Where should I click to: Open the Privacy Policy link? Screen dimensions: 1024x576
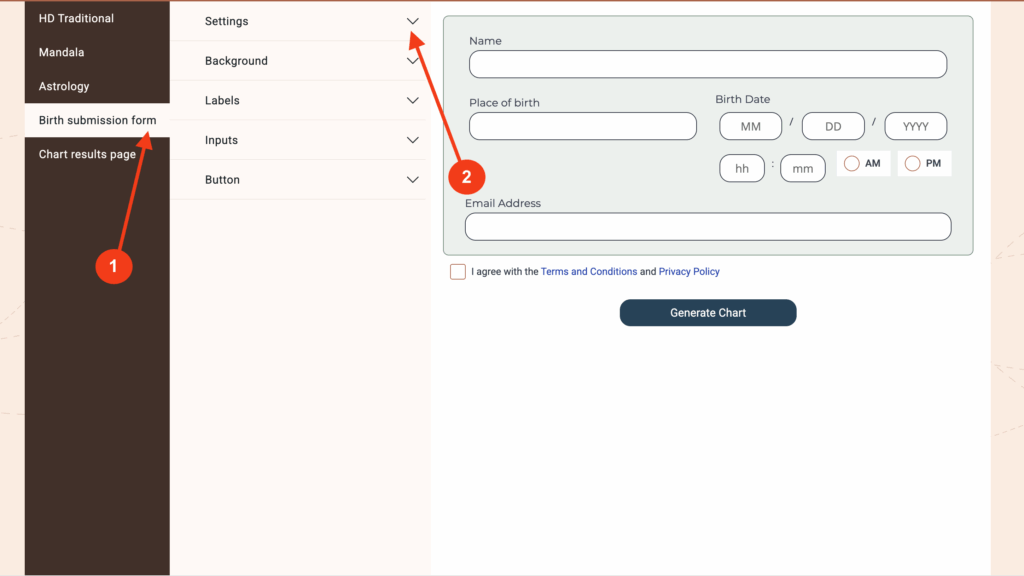point(689,272)
